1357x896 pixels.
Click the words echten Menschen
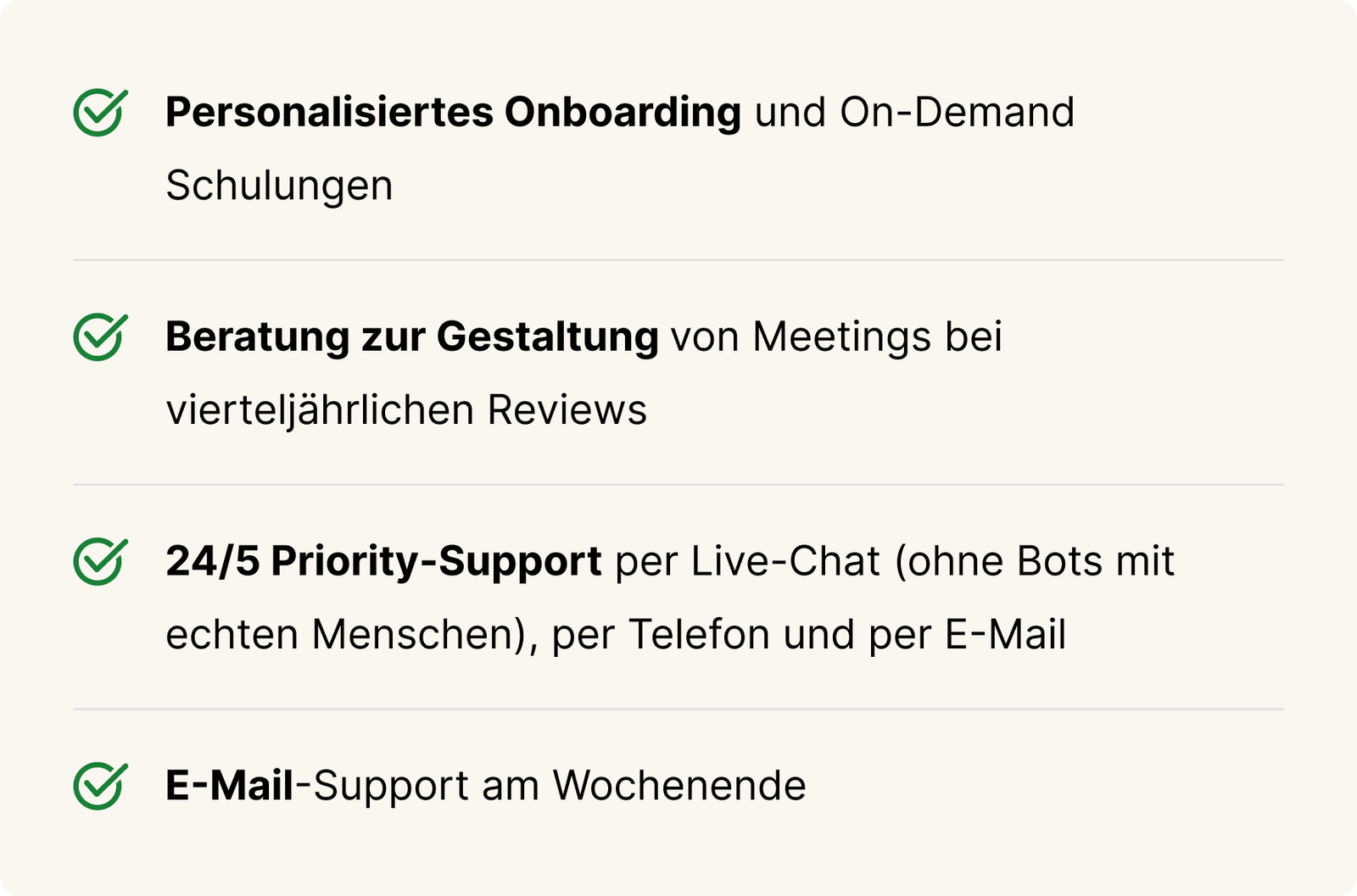coord(339,635)
